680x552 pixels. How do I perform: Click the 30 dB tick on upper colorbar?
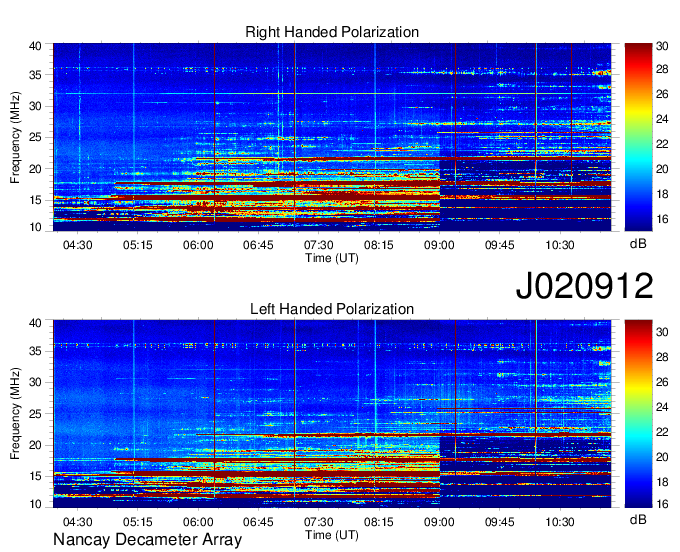[662, 46]
